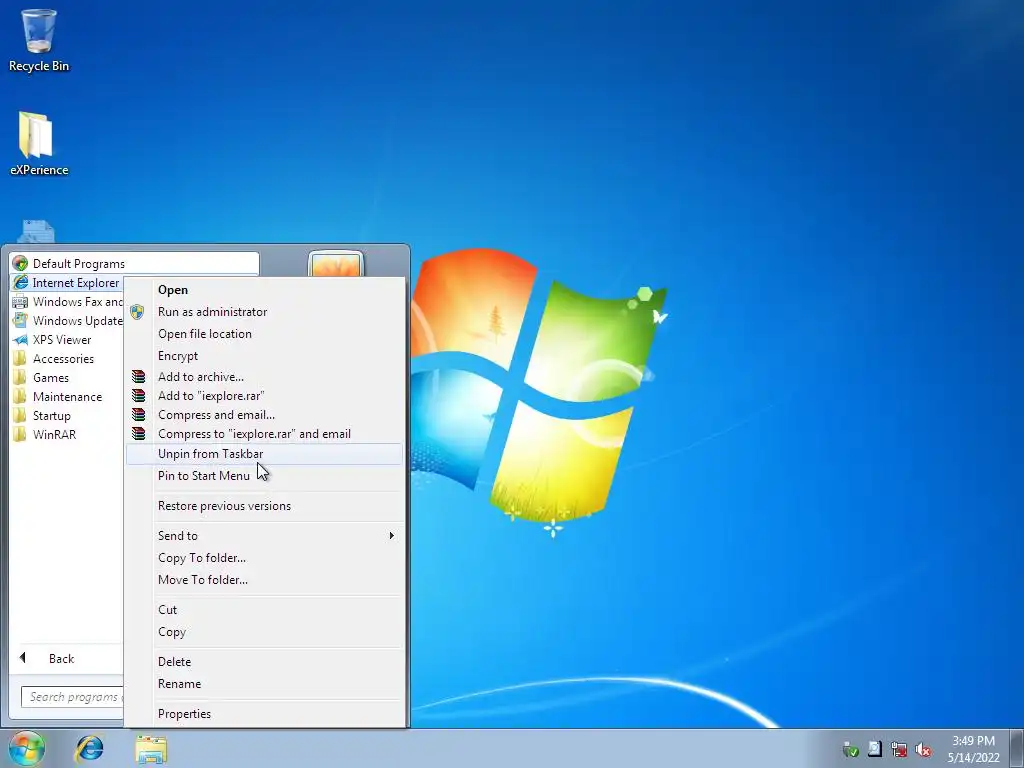
Task: Select Copy from context menu
Action: (264, 632)
